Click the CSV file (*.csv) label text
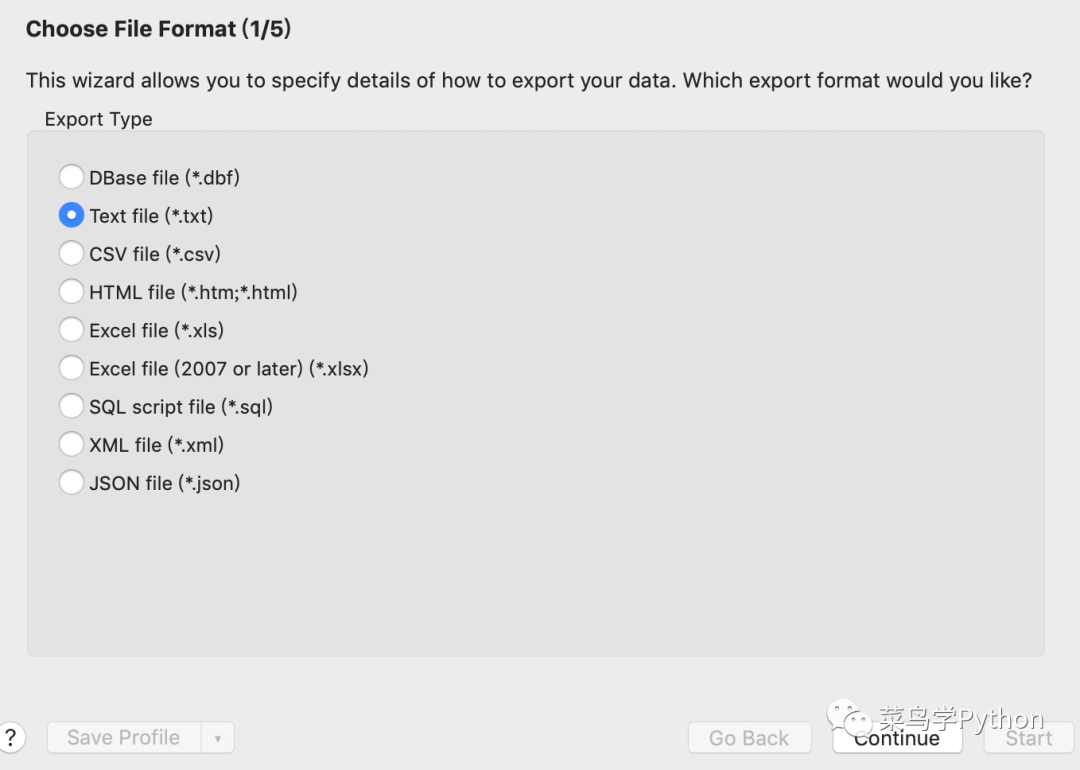The image size is (1080, 770). 155,254
